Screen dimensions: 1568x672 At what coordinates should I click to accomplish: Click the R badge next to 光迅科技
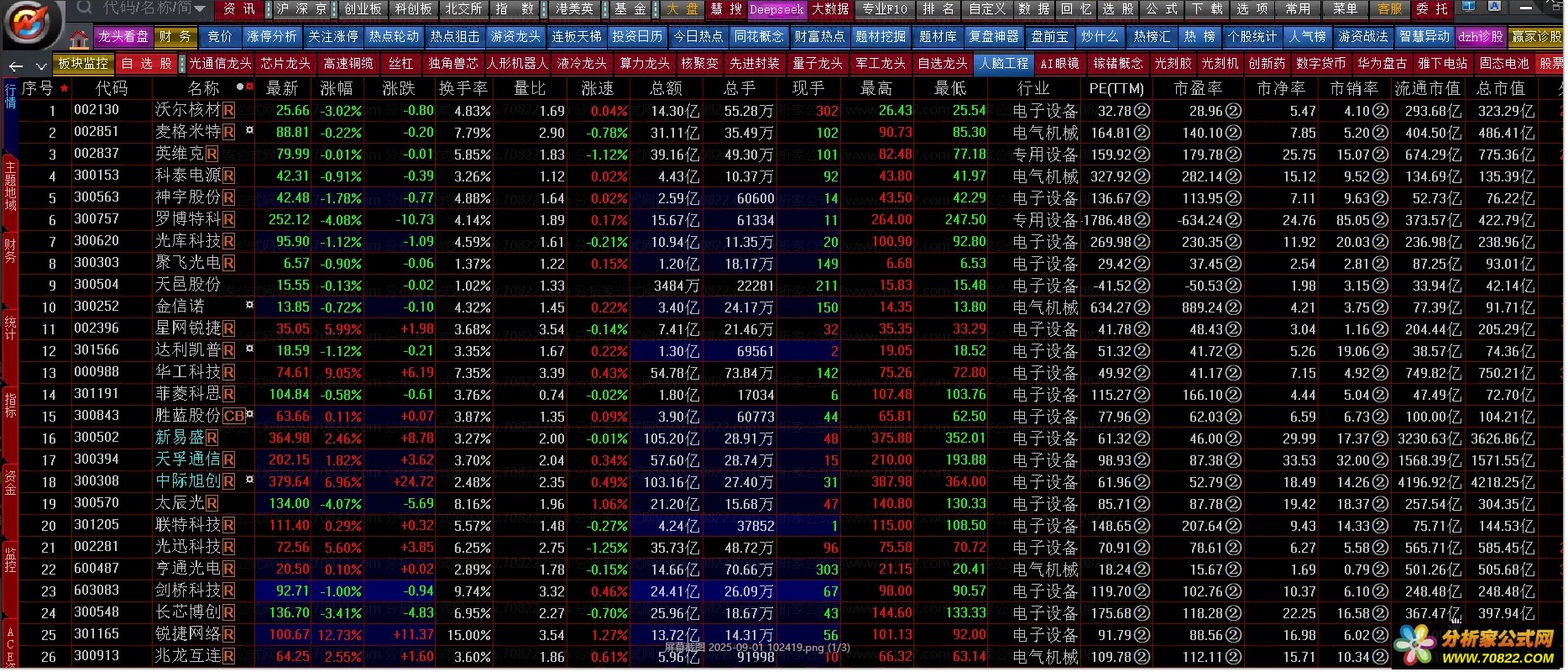tap(228, 547)
